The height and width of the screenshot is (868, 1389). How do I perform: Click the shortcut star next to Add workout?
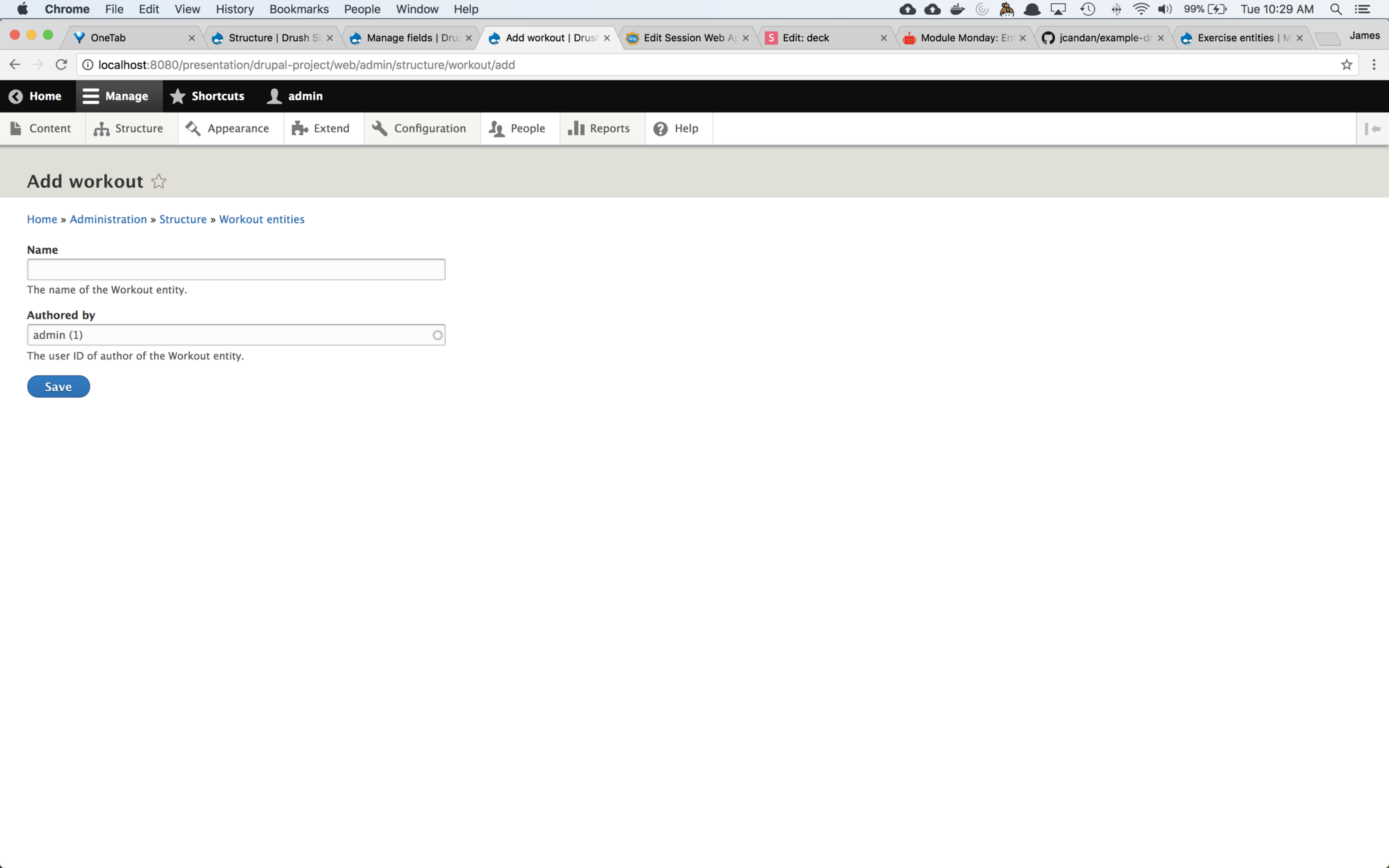click(x=159, y=182)
